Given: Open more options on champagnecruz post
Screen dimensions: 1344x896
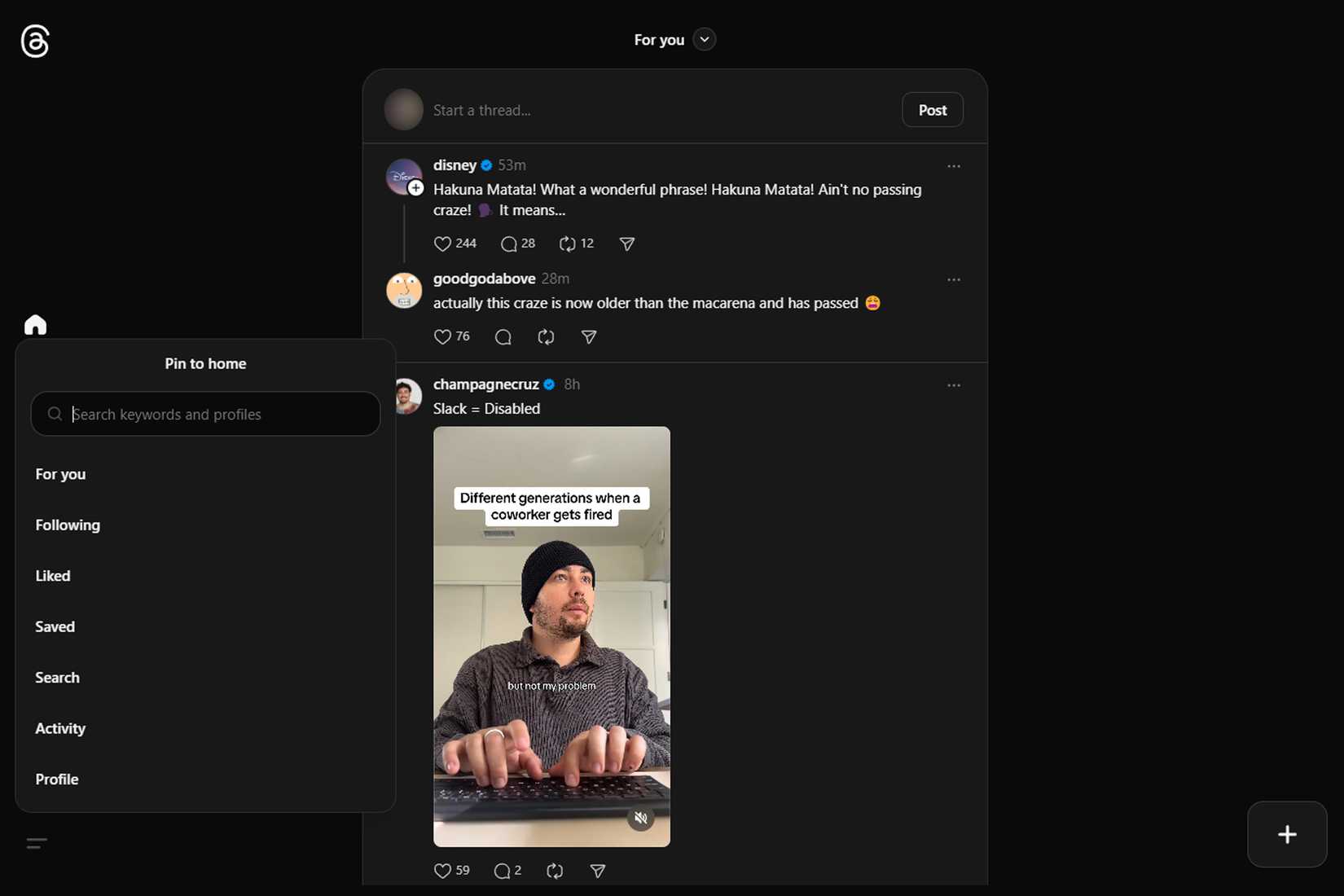Looking at the screenshot, I should coord(954,385).
